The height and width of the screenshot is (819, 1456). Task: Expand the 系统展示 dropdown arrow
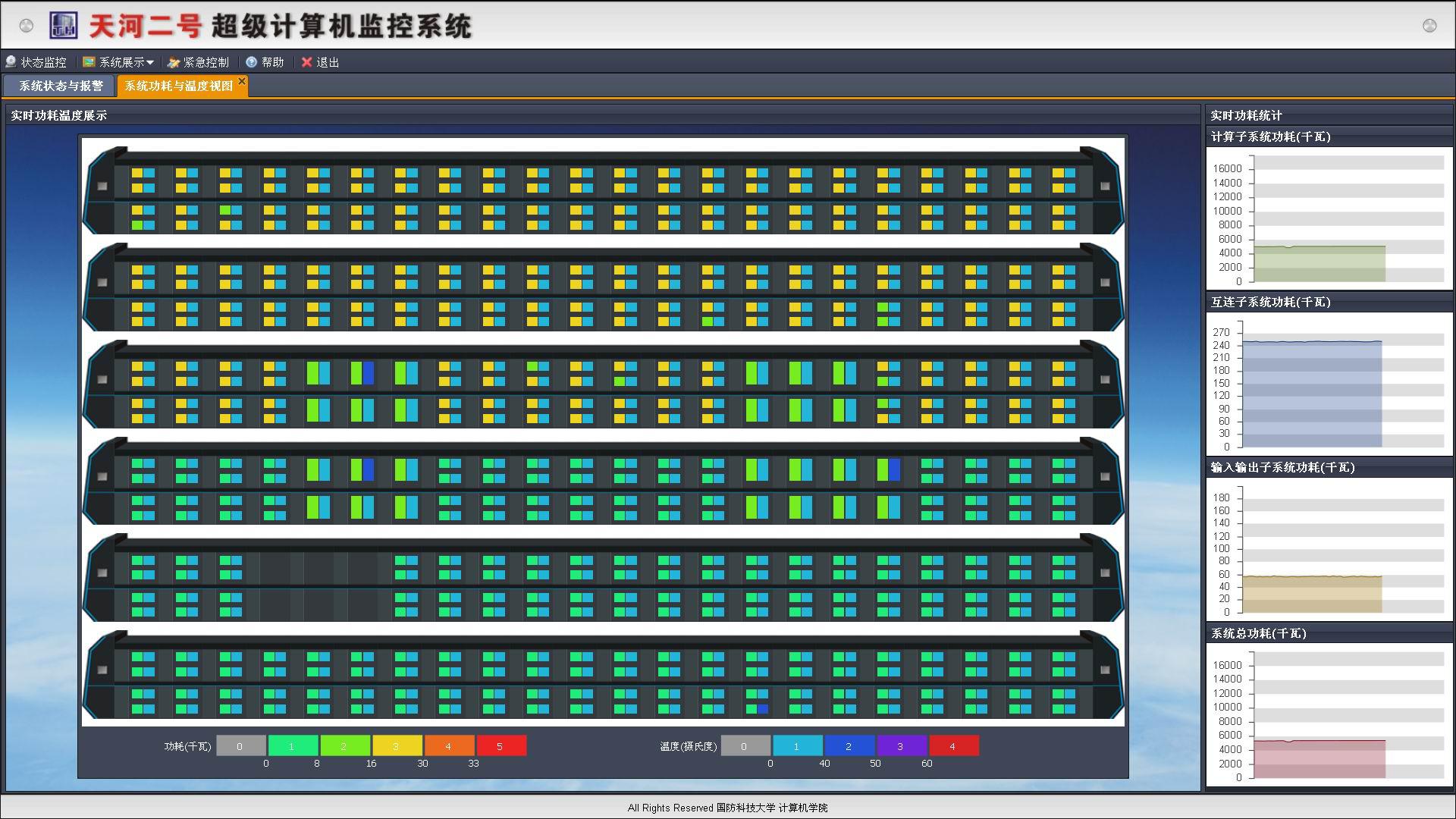click(x=150, y=62)
